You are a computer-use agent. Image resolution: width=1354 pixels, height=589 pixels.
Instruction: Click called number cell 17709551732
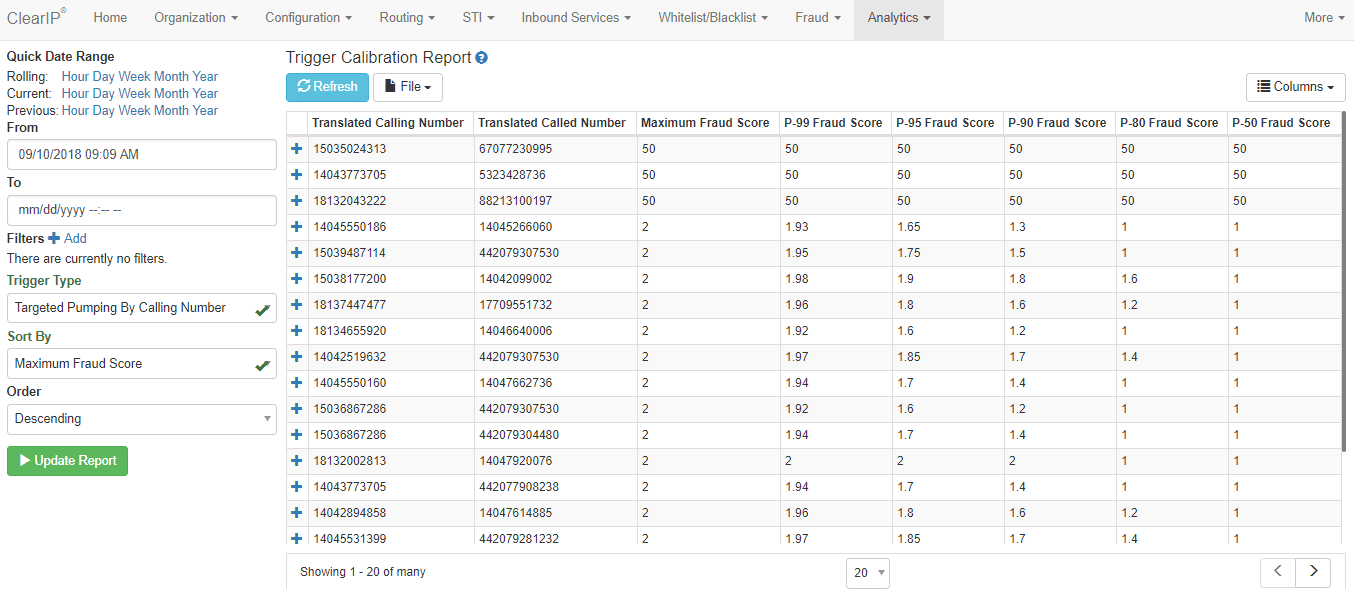point(555,305)
